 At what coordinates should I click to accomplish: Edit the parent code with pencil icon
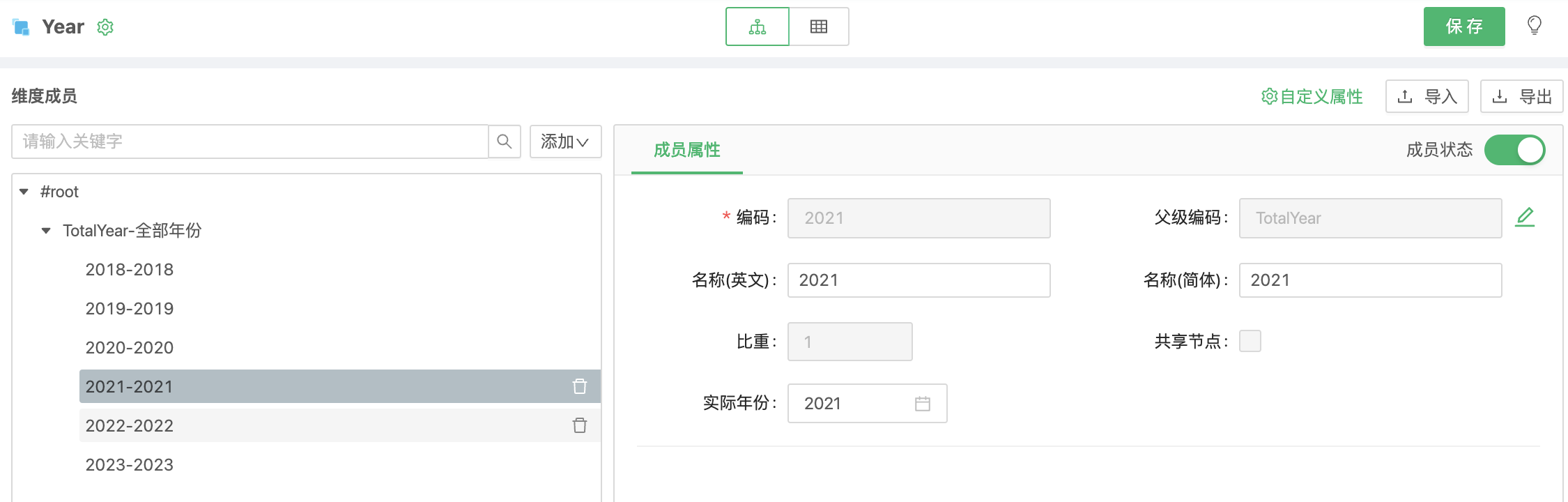tap(1525, 218)
